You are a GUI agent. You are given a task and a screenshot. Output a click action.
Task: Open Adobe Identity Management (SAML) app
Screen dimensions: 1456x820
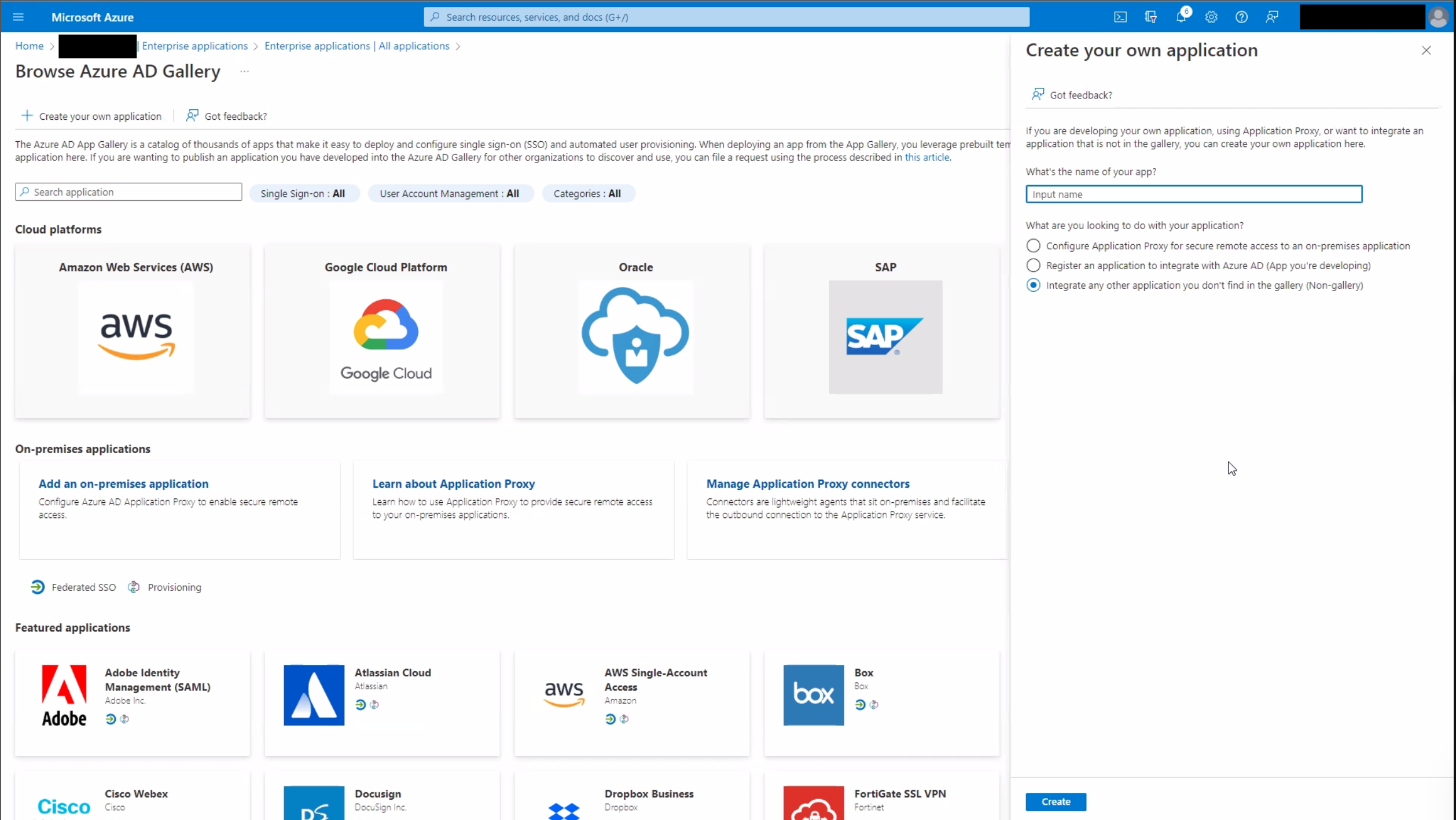point(157,679)
